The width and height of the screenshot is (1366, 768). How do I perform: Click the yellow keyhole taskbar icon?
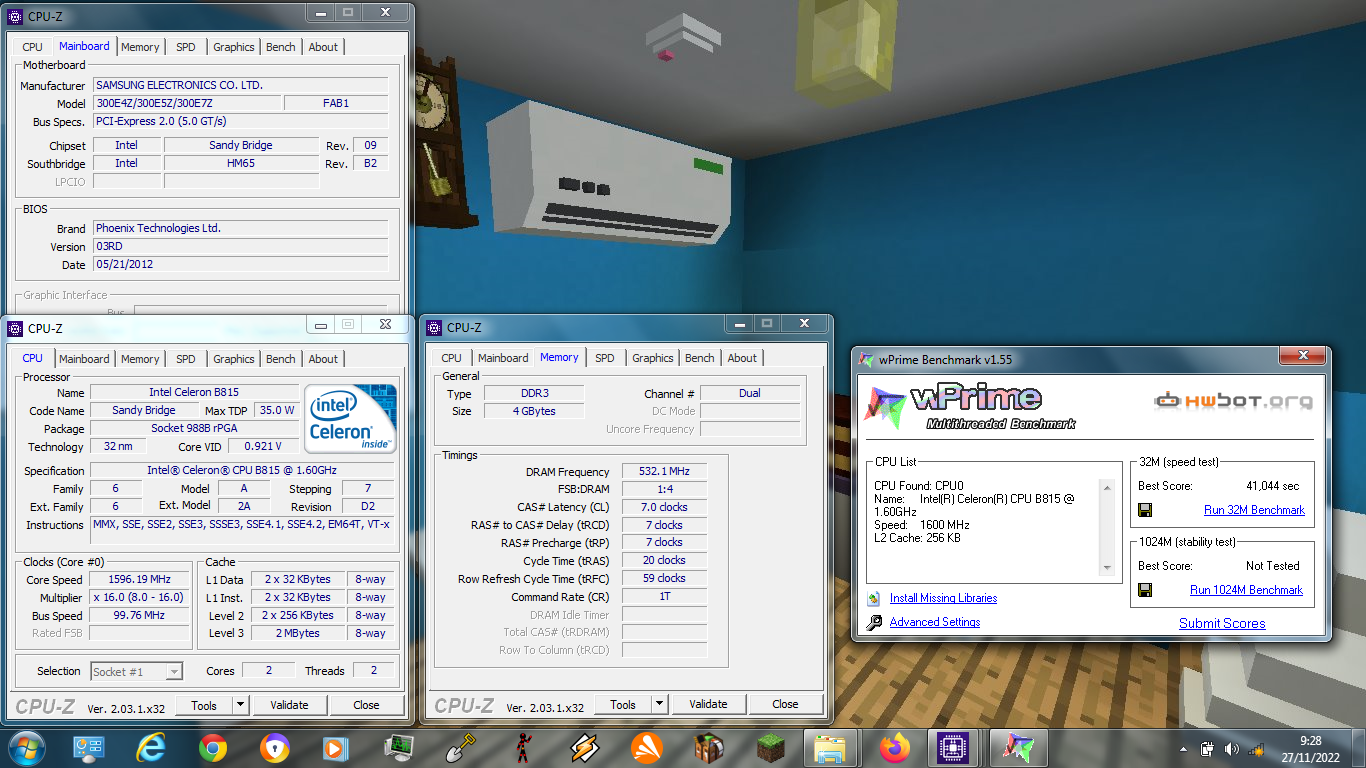(x=274, y=748)
